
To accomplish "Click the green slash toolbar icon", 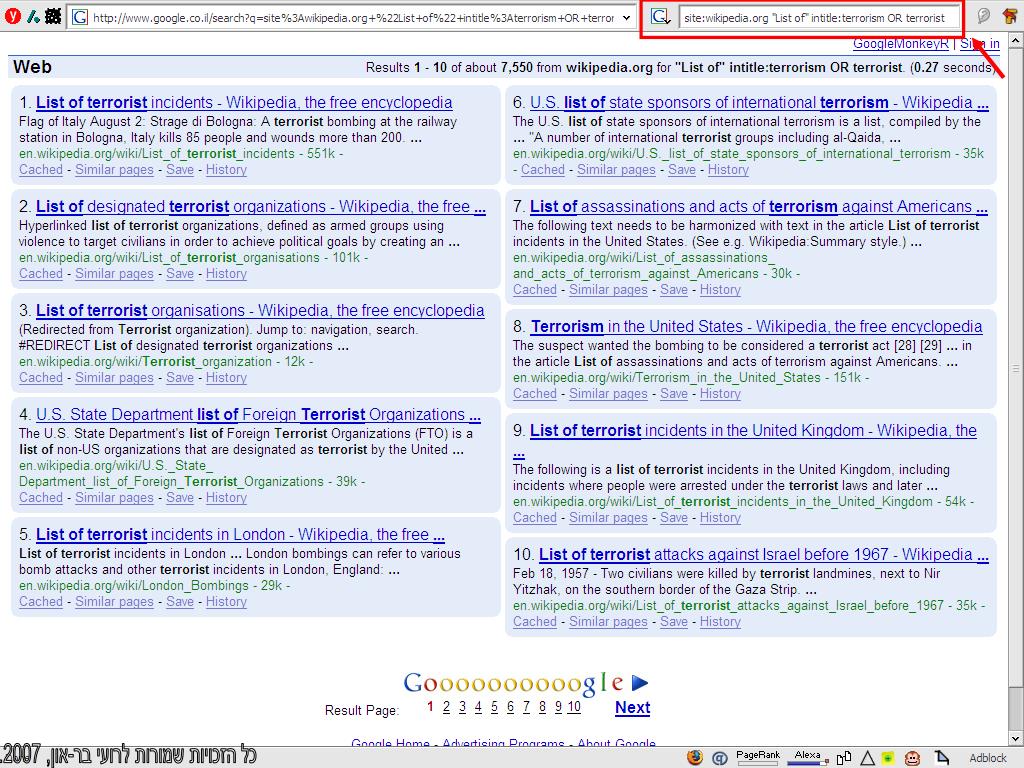I will [x=33, y=17].
